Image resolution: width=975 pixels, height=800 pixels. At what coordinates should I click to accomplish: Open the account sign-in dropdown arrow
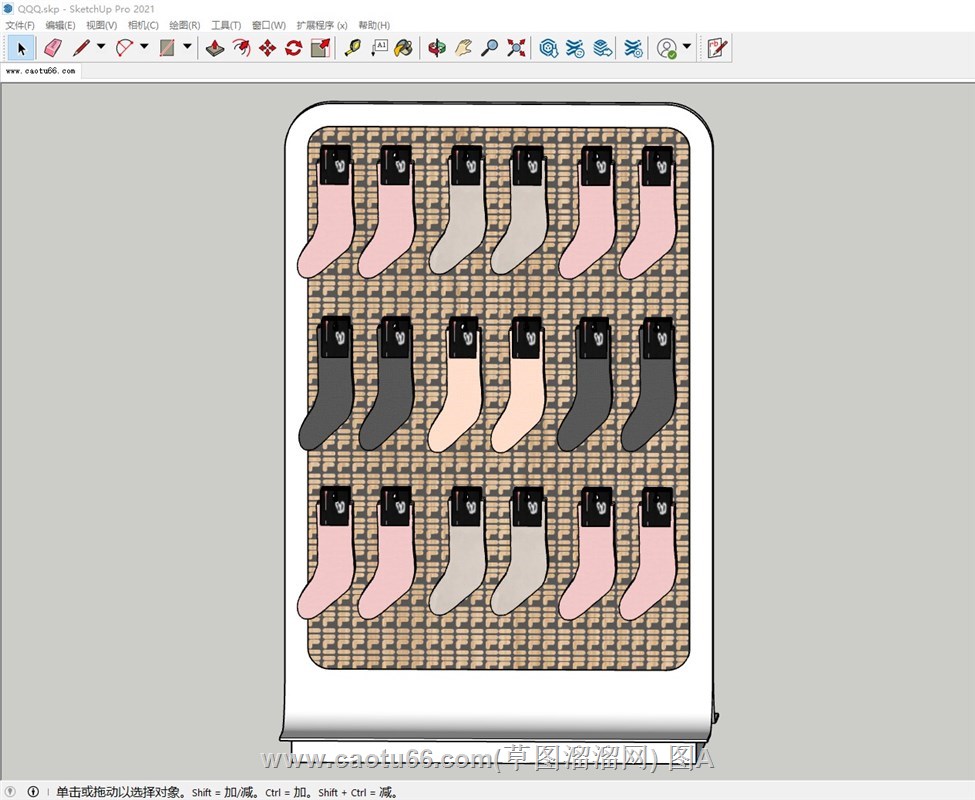[687, 47]
